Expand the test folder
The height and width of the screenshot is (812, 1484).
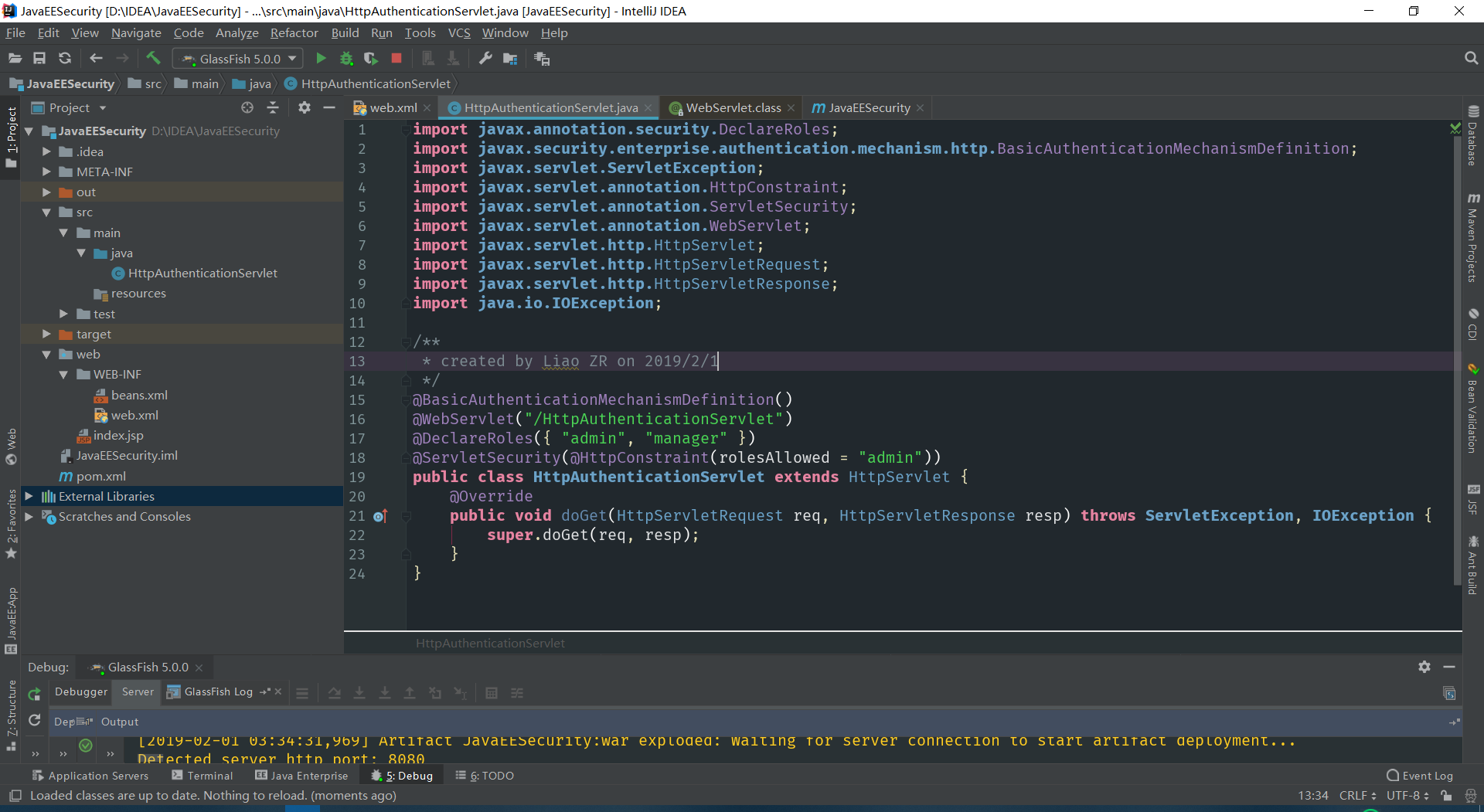pos(63,314)
